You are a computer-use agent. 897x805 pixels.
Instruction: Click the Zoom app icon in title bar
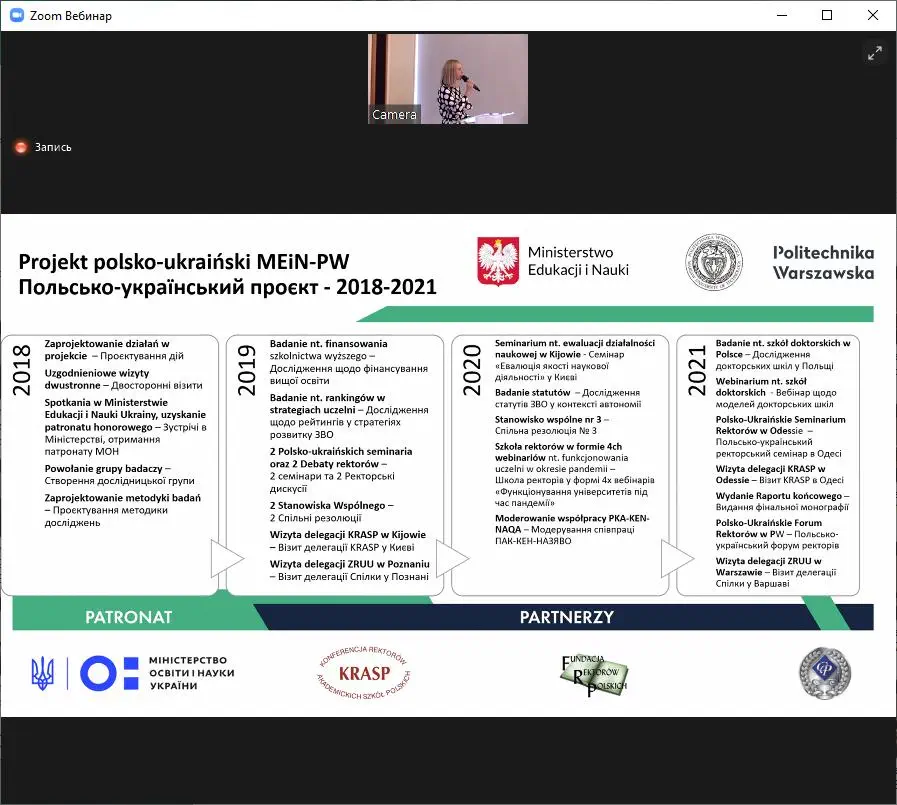coord(17,15)
